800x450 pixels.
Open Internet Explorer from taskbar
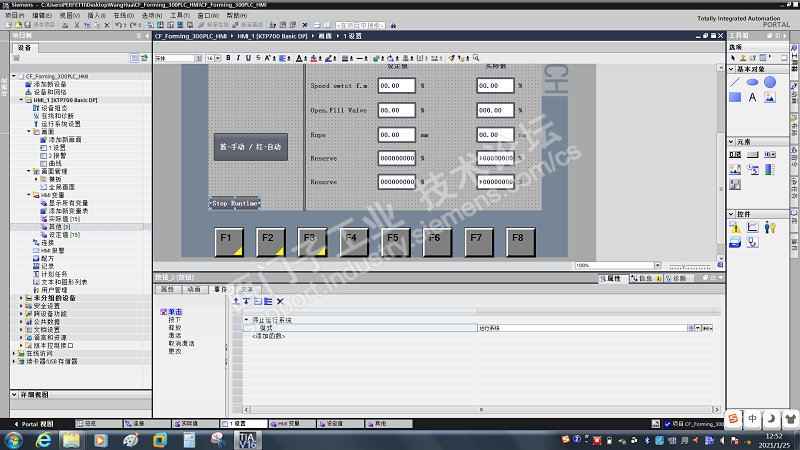point(43,439)
